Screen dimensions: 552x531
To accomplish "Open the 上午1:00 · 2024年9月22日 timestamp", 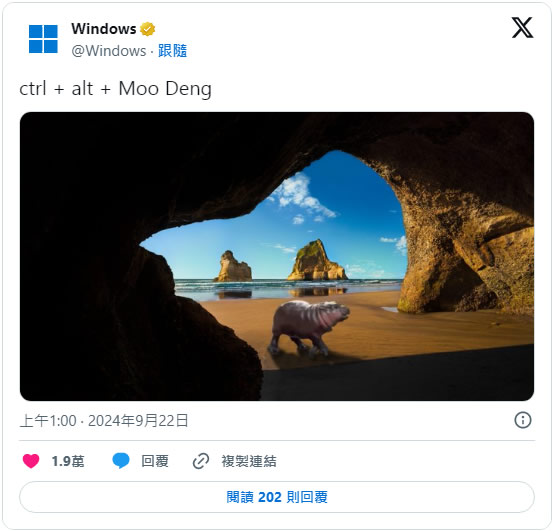I will pos(104,420).
